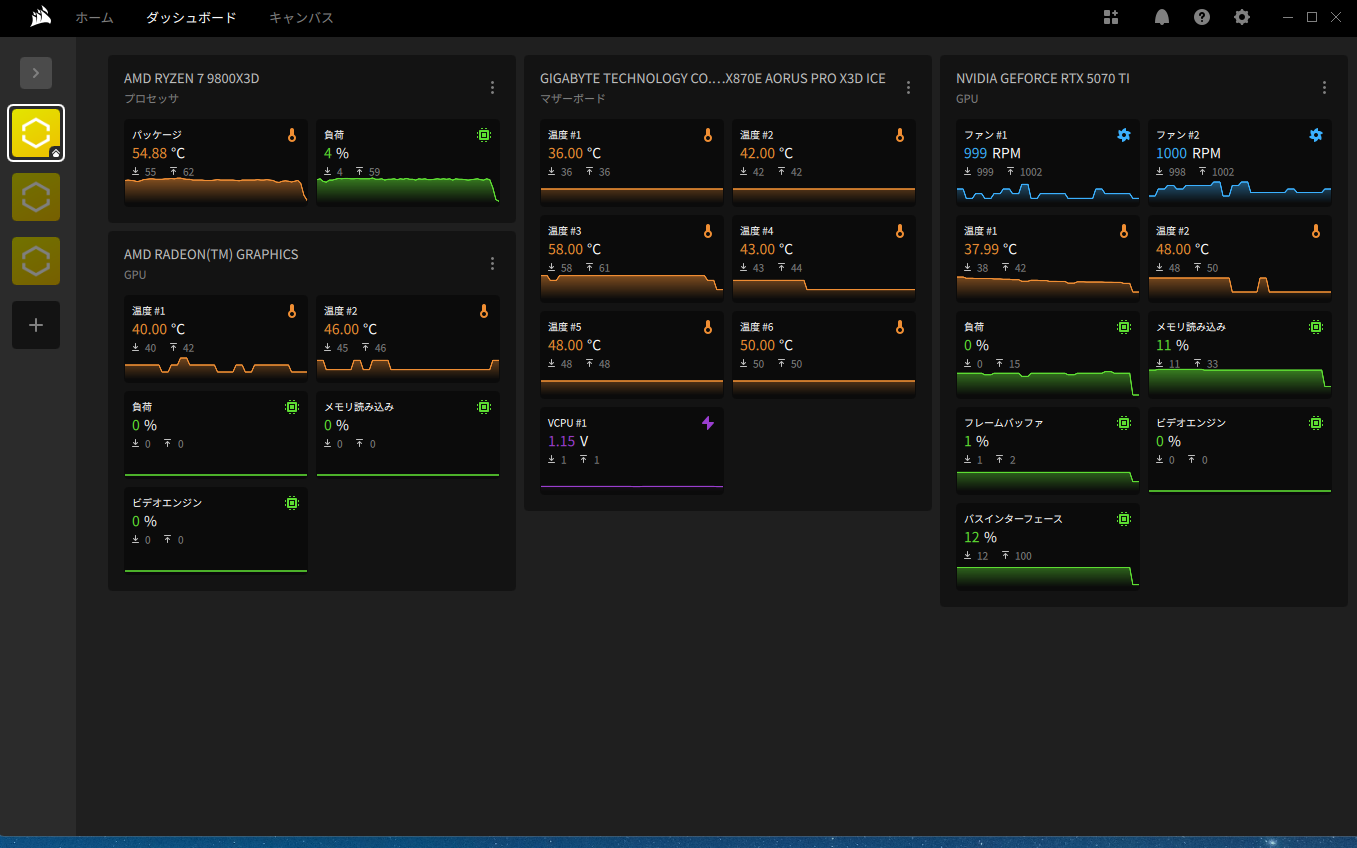Click the chip icon on RTX 5070 Ti 負荷
The width and height of the screenshot is (1357, 848).
point(1124,327)
